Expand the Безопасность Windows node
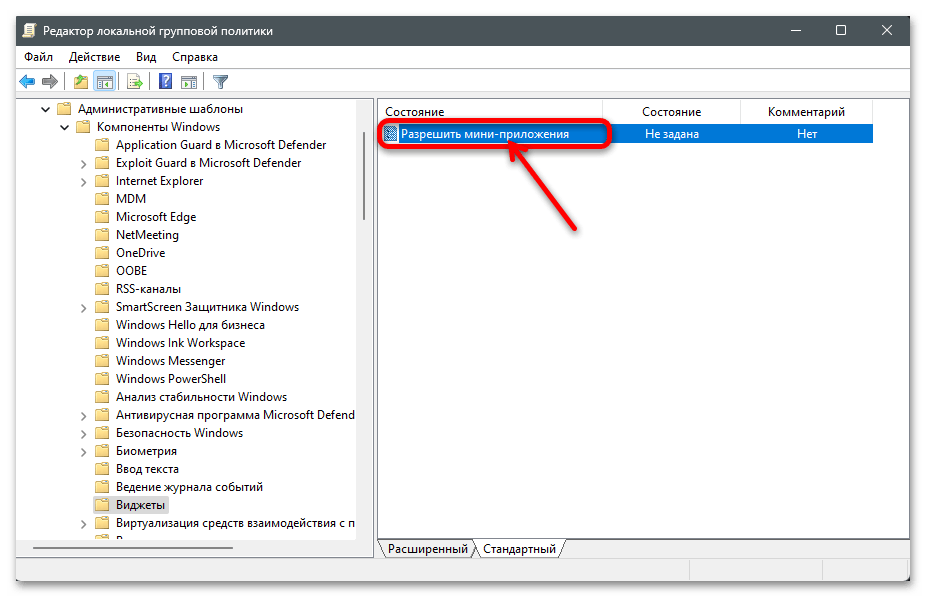 coord(83,434)
